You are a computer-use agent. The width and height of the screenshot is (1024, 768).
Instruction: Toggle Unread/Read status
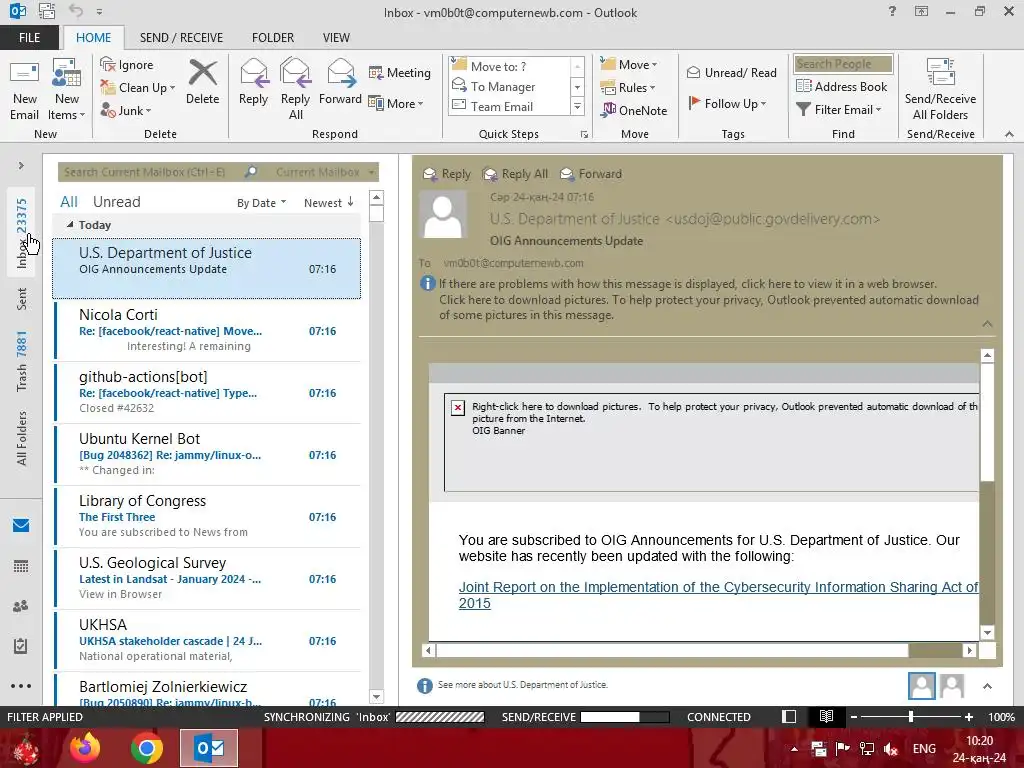pos(731,72)
